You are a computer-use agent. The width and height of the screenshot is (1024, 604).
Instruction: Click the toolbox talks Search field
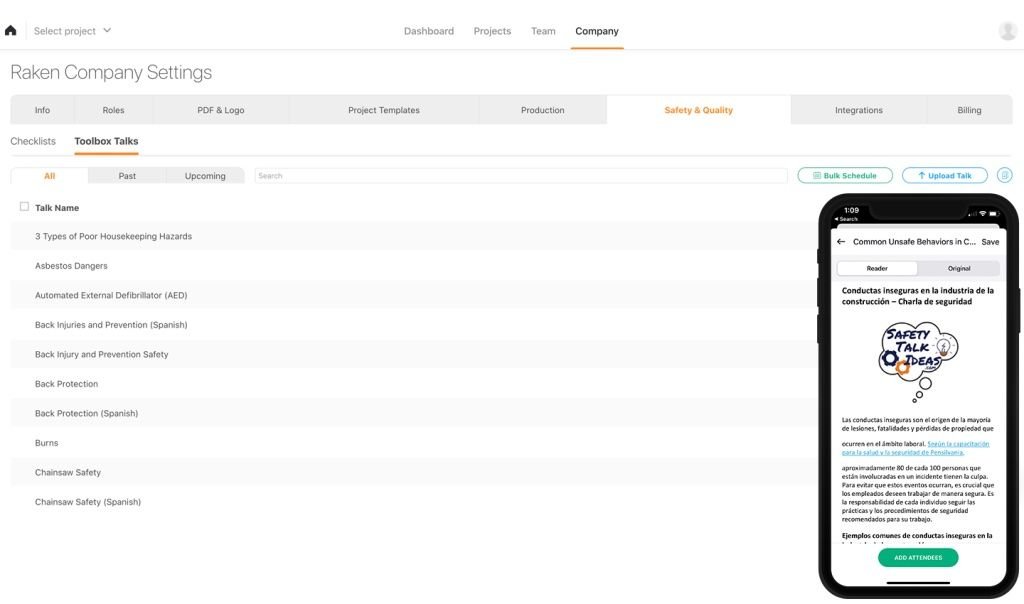pos(520,176)
